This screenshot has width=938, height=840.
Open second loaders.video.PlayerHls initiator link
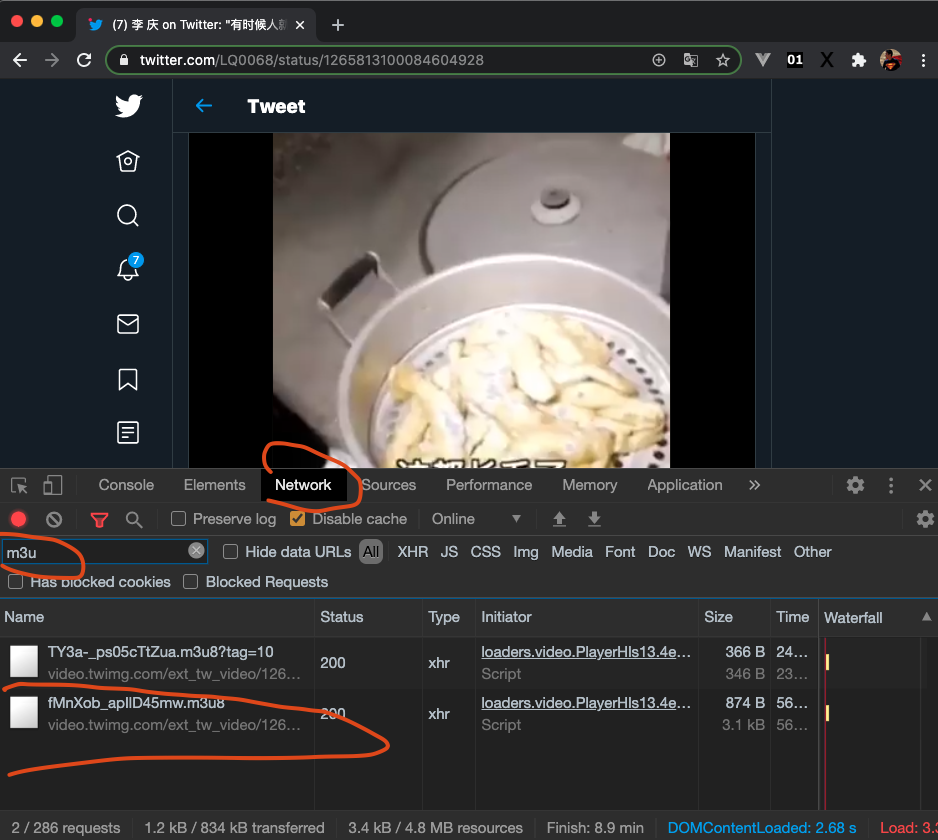click(586, 703)
